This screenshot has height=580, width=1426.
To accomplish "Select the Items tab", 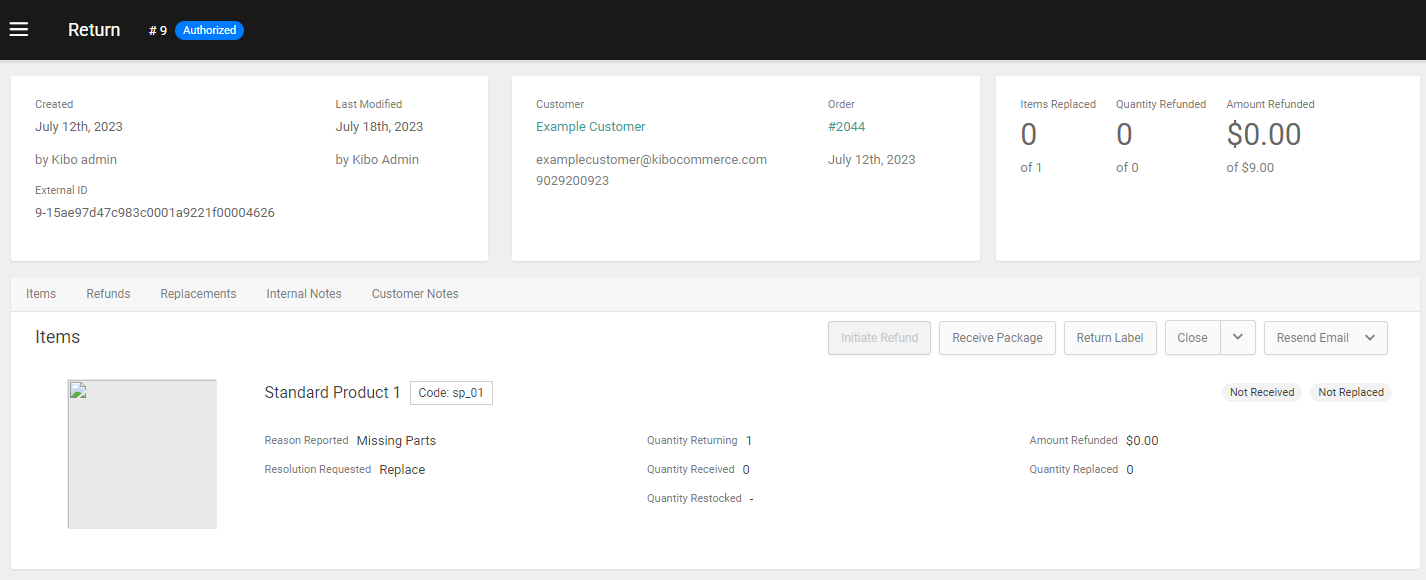I will (40, 293).
